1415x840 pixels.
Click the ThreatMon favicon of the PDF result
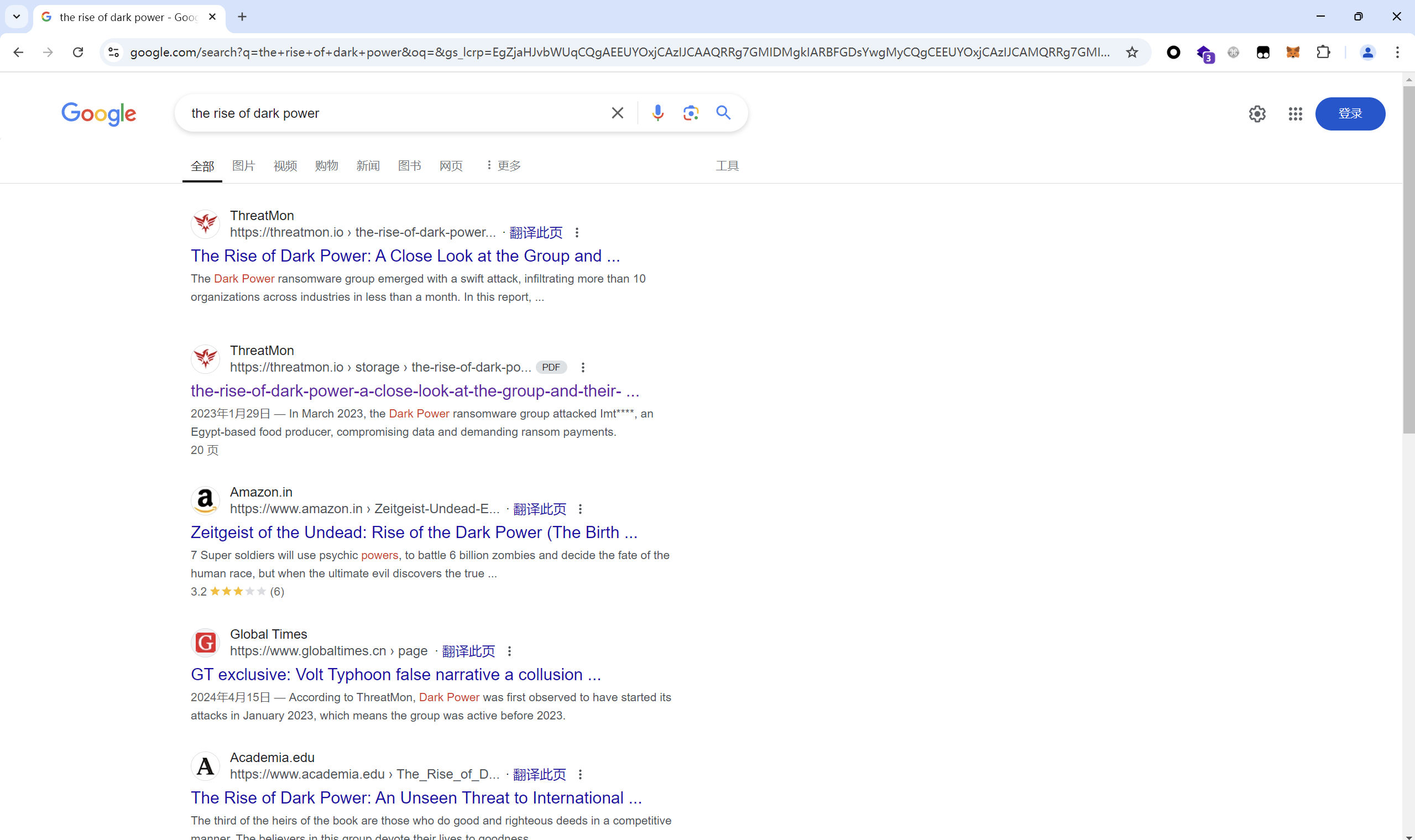(x=205, y=359)
